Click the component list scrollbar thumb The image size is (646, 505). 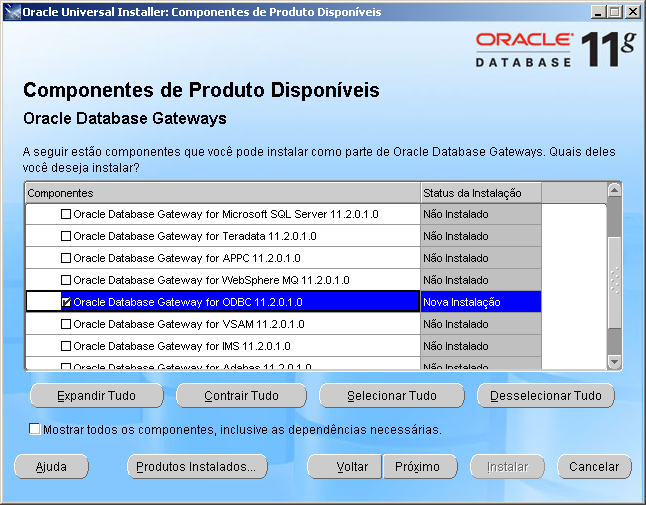click(x=614, y=283)
